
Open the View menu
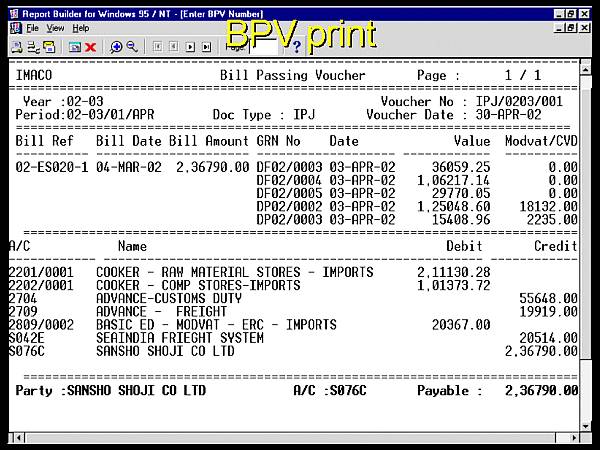tap(57, 28)
